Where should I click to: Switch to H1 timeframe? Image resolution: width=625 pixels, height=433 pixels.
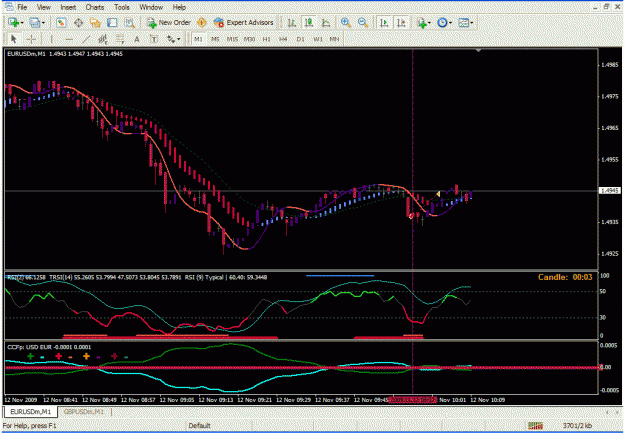(267, 39)
